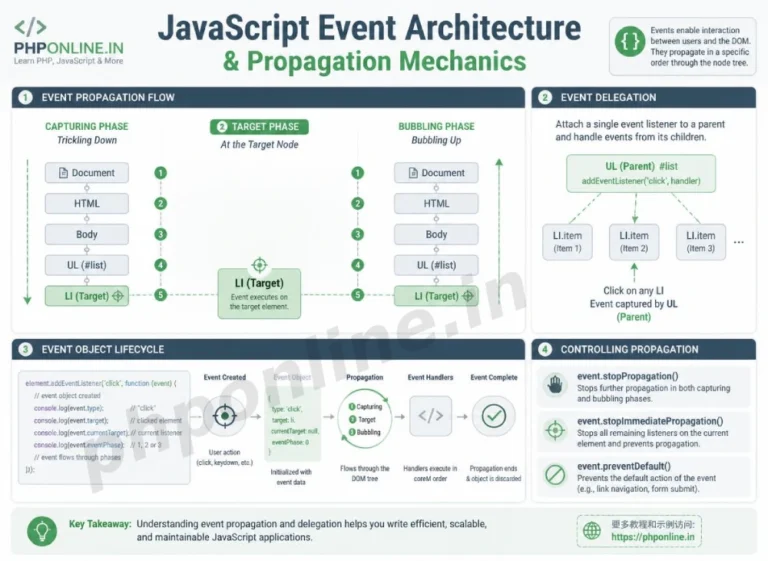Select the Body box in the Bubbling Phase
The width and height of the screenshot is (768, 561).
(x=436, y=234)
